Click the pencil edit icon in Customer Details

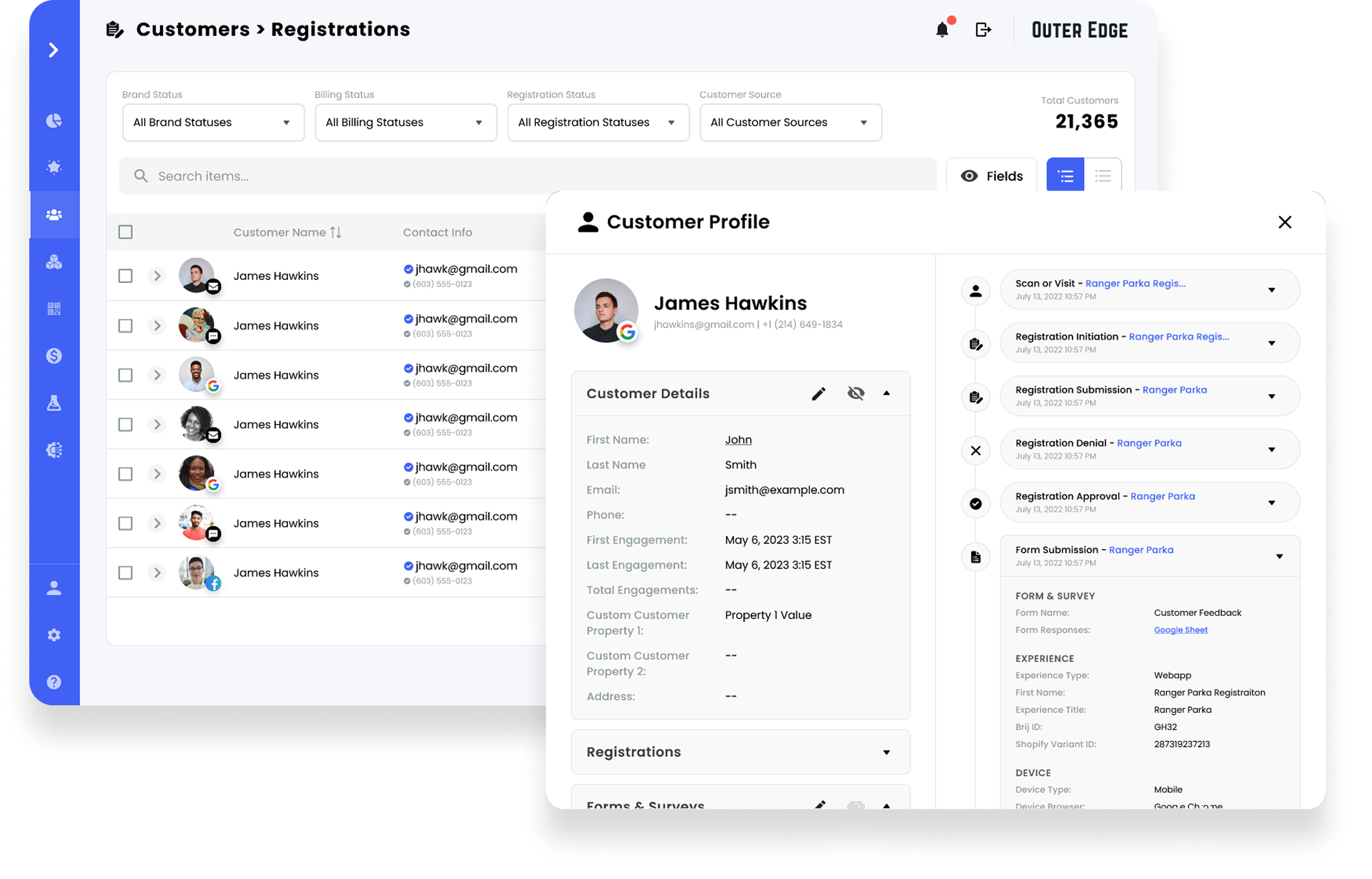pyautogui.click(x=818, y=394)
